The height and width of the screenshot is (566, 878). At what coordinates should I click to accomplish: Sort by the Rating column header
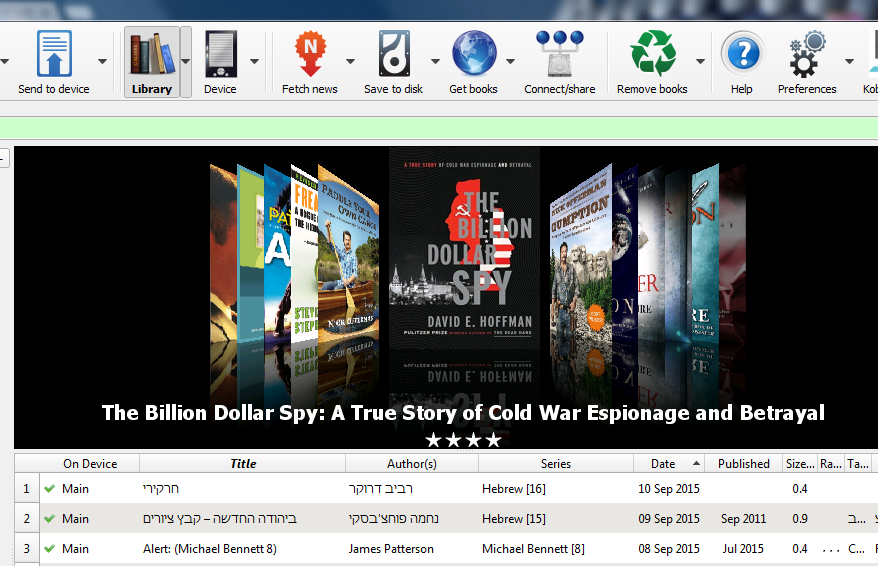[x=831, y=464]
